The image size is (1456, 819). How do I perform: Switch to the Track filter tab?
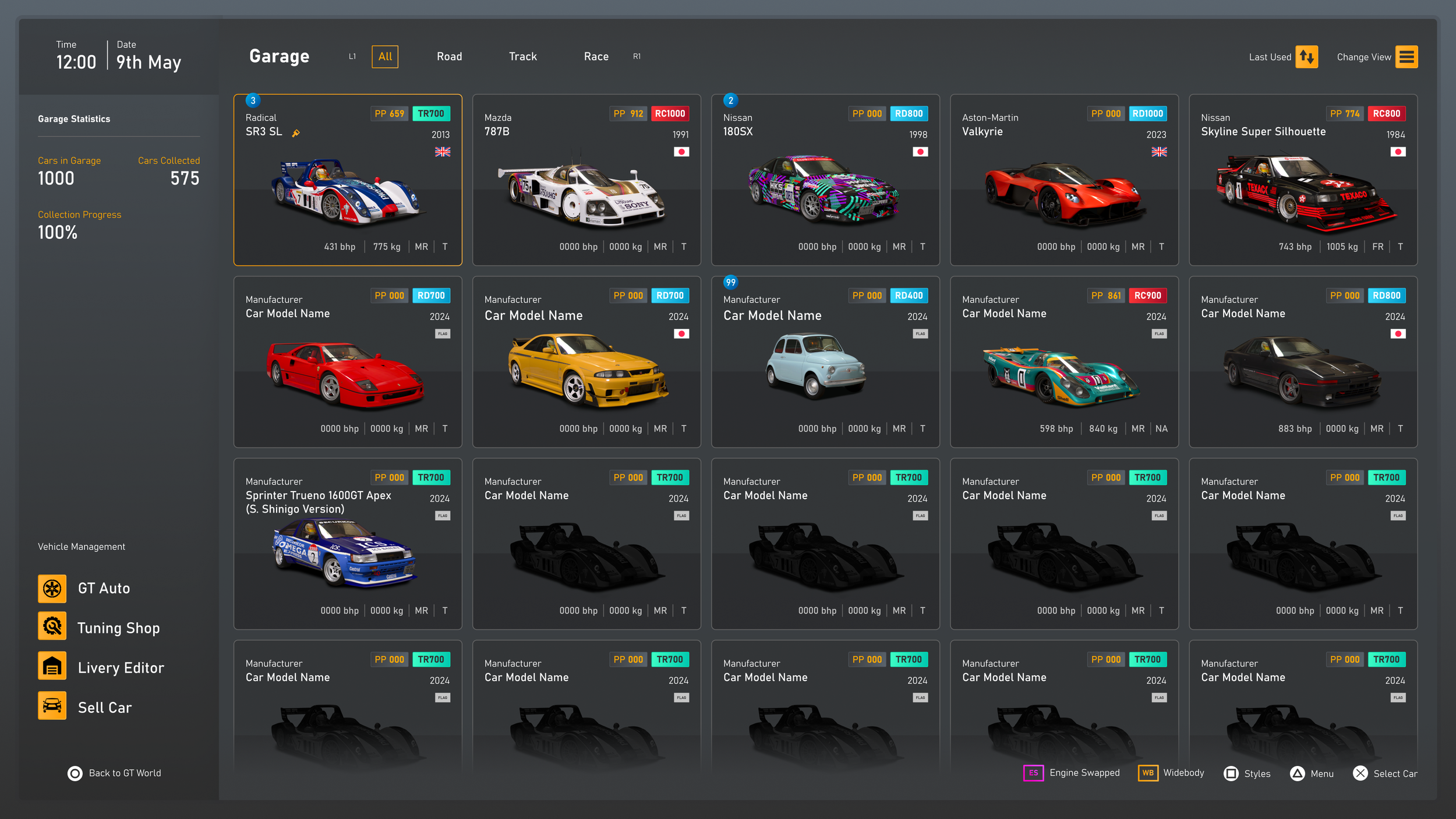pyautogui.click(x=522, y=57)
